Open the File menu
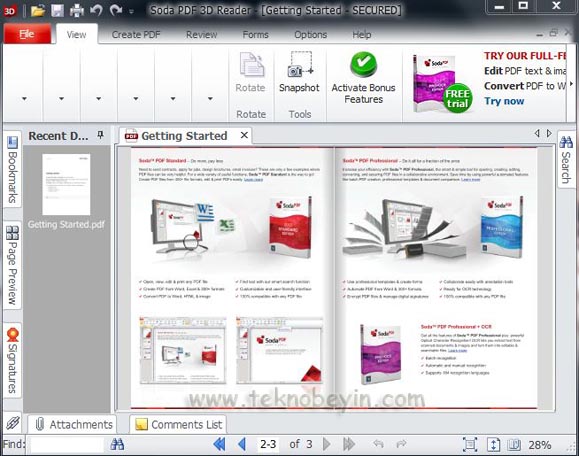579x456 pixels. pyautogui.click(x=27, y=34)
